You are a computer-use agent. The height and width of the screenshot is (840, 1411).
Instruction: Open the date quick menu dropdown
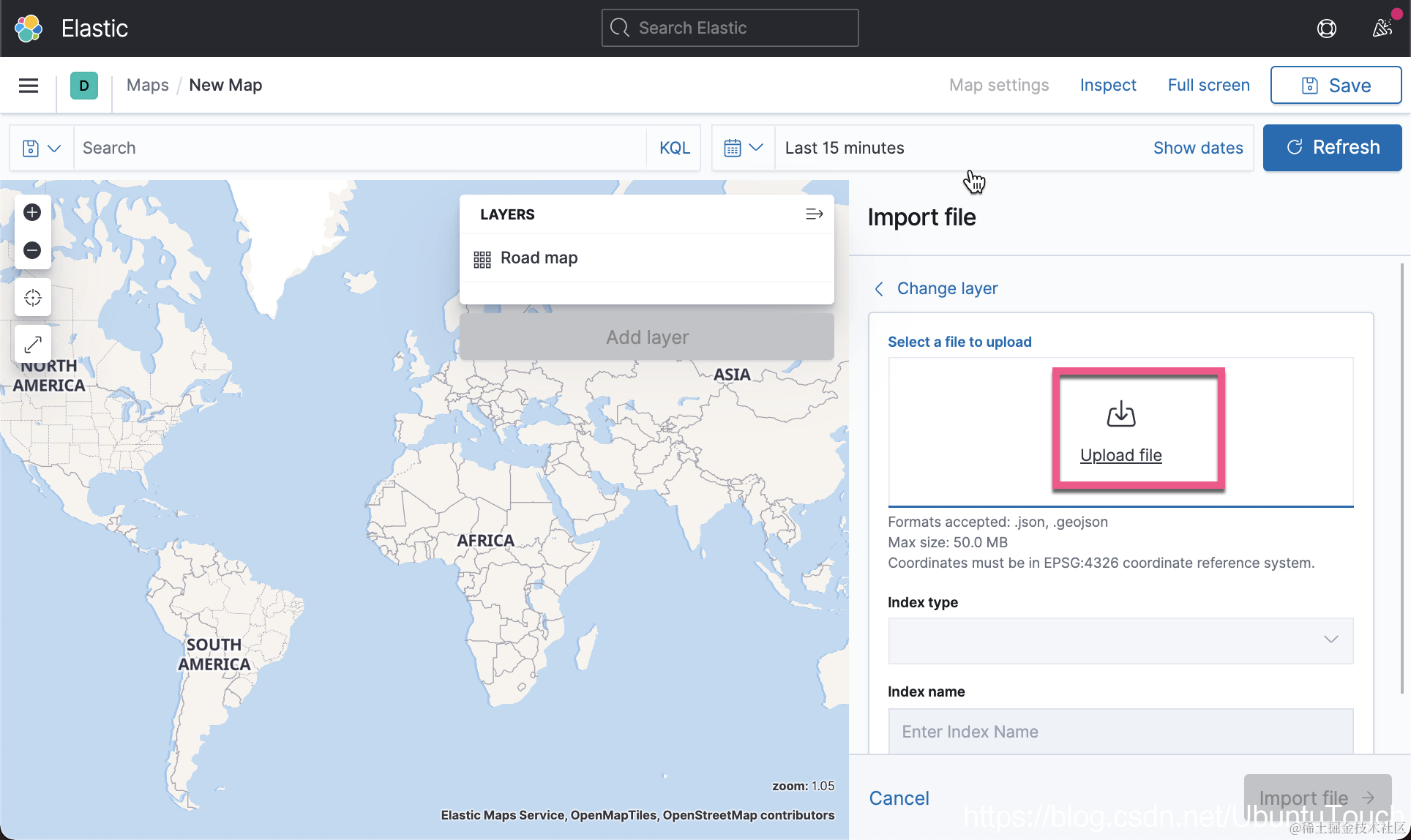pos(743,148)
